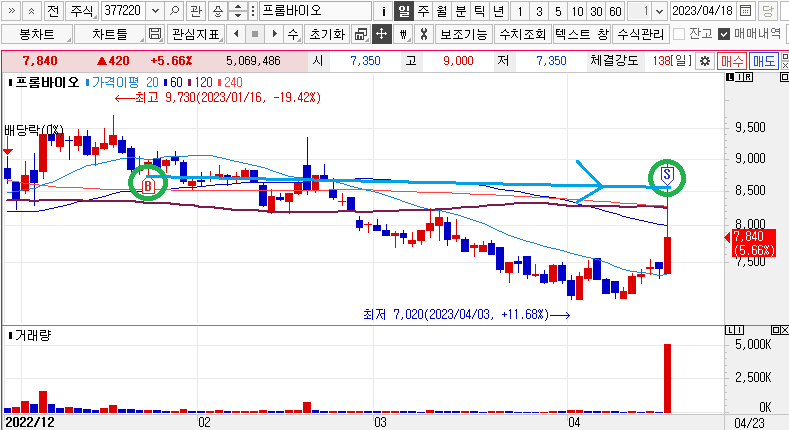Click the stock code up/down stepper

pyautogui.click(x=238, y=11)
